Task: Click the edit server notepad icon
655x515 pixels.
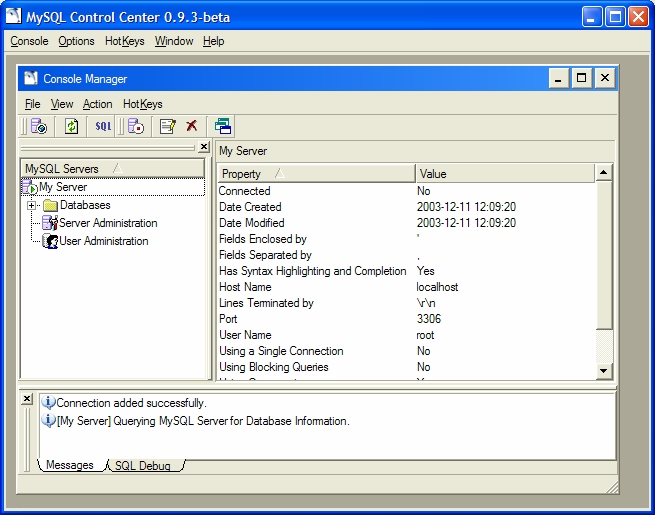Action: [x=168, y=126]
